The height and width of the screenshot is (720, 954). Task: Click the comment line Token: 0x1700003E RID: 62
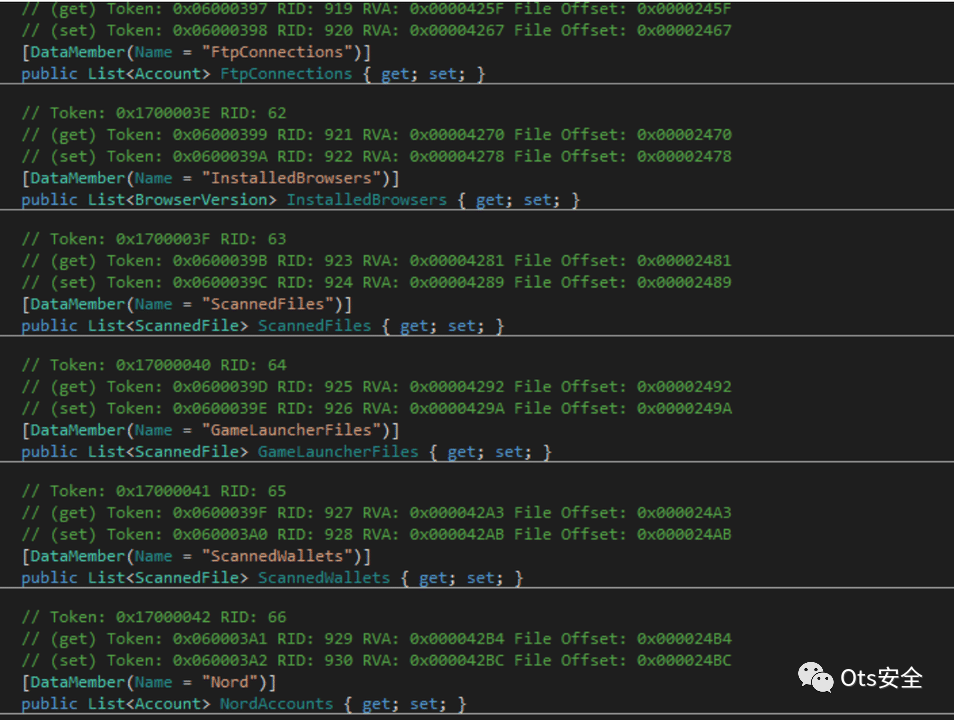[154, 113]
